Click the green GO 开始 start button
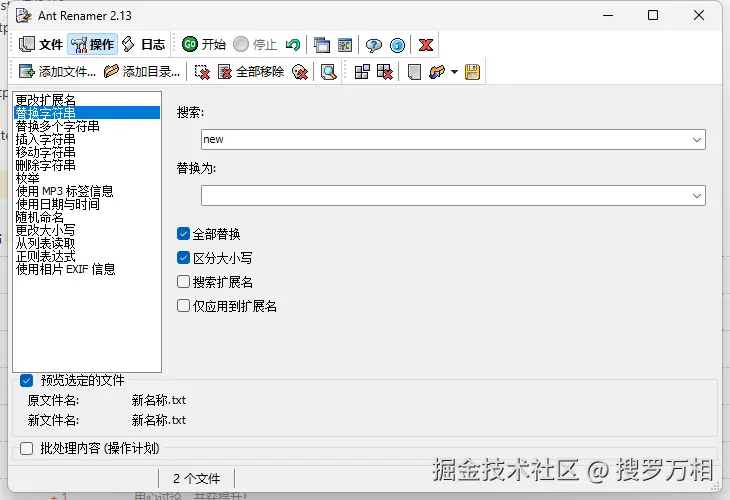 click(203, 45)
